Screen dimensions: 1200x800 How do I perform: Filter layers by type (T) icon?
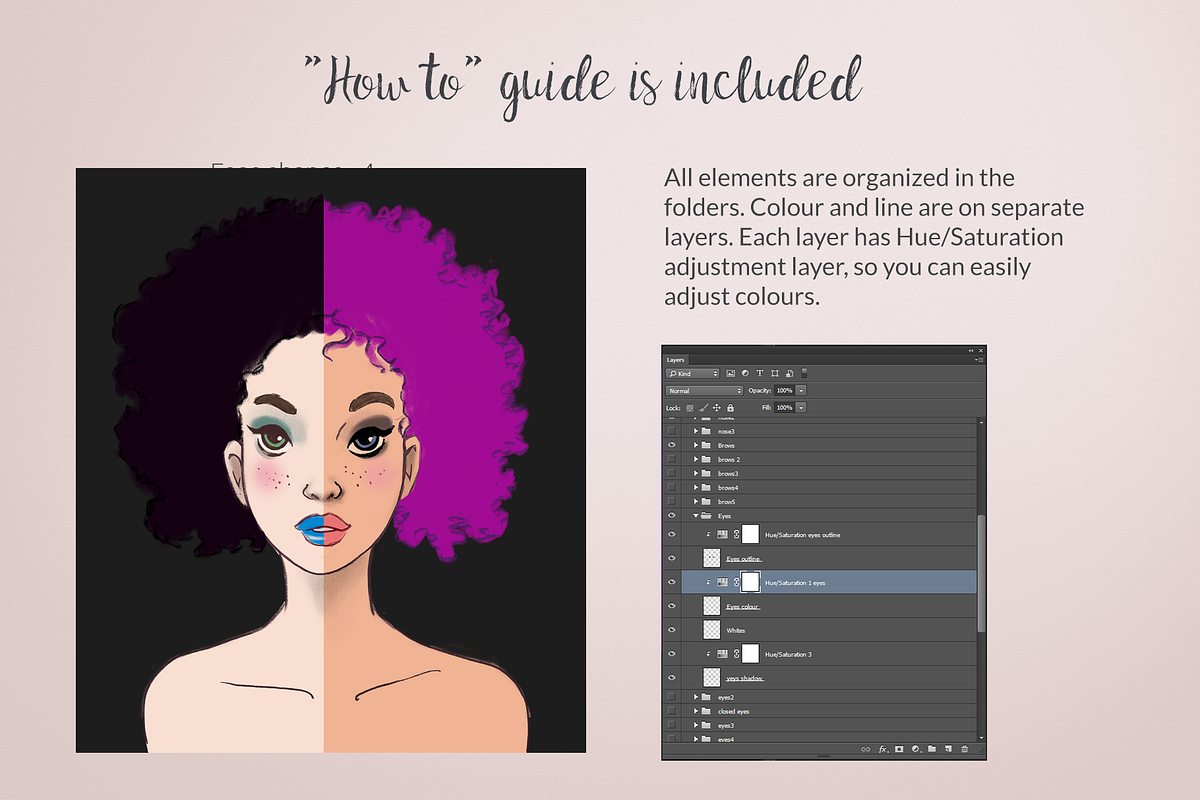point(760,373)
